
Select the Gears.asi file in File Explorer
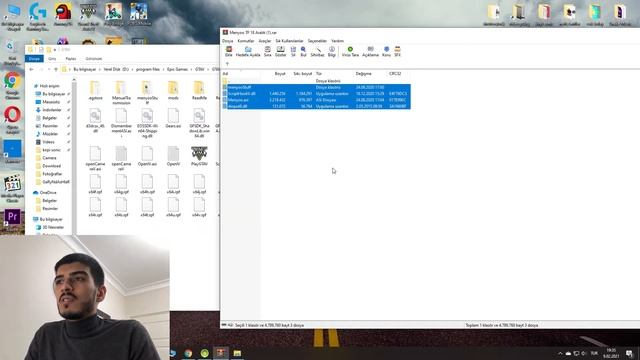(x=173, y=118)
